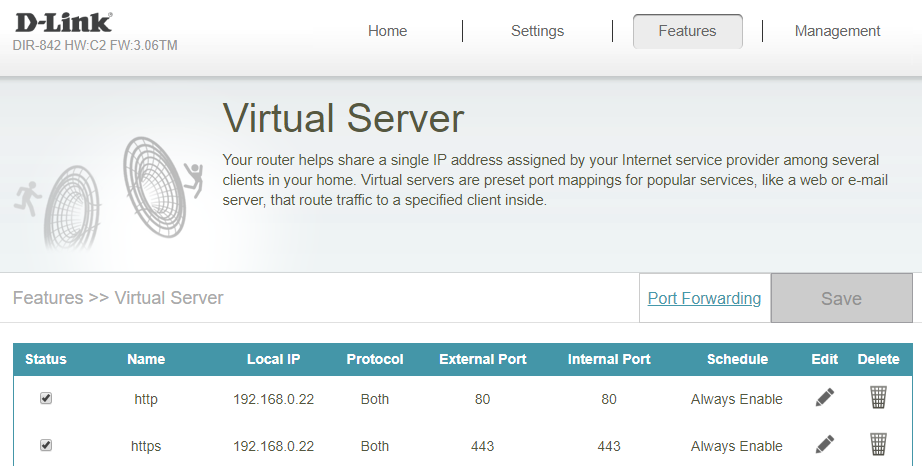
Task: Select the Features tab
Action: click(687, 31)
